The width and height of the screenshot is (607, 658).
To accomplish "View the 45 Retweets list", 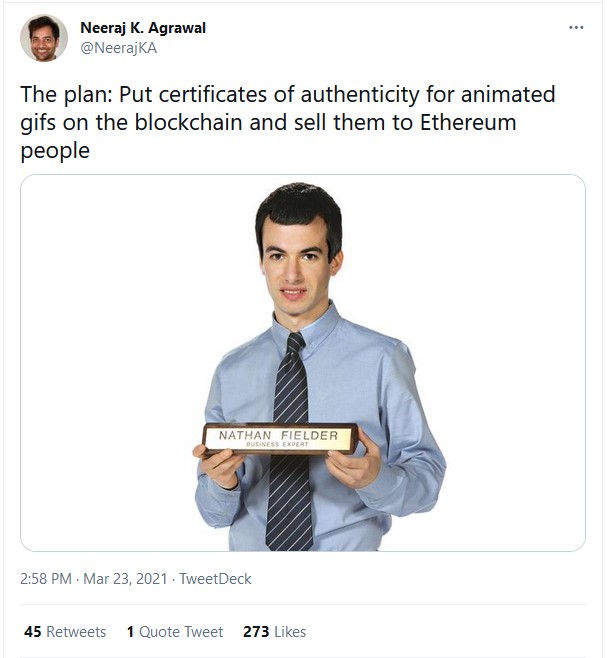I will pyautogui.click(x=64, y=632).
